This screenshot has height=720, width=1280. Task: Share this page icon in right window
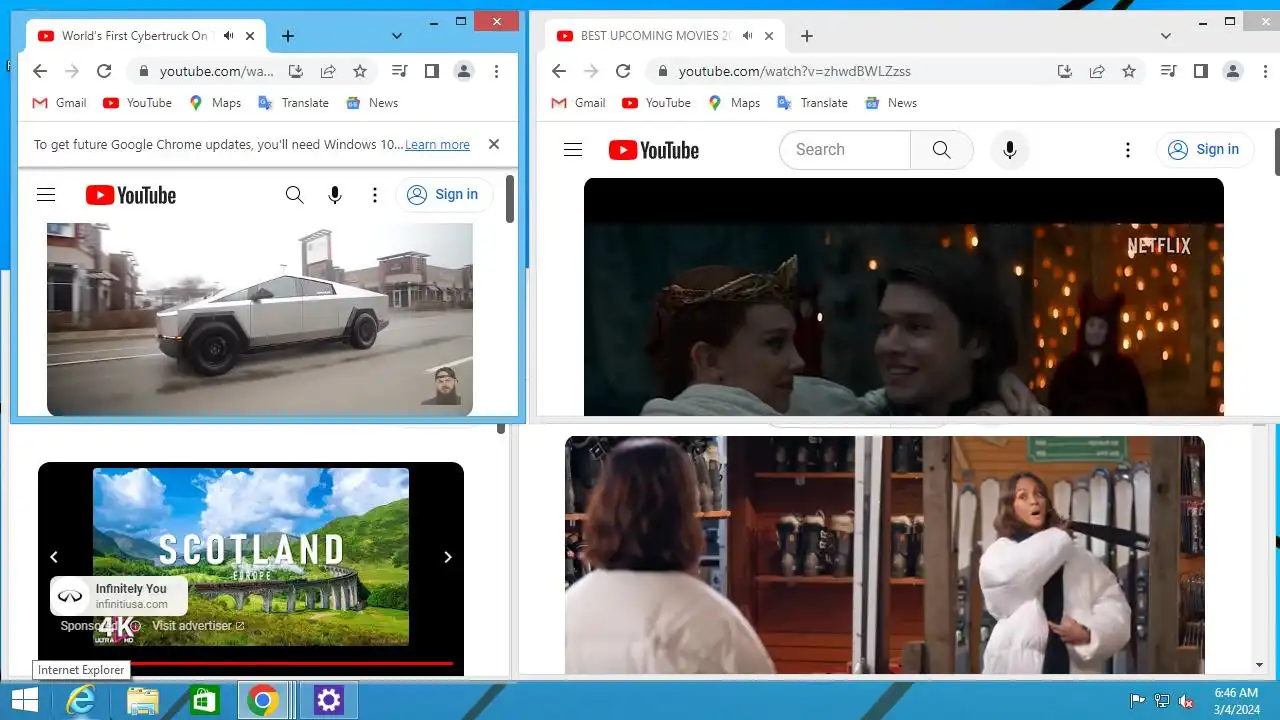point(1097,71)
